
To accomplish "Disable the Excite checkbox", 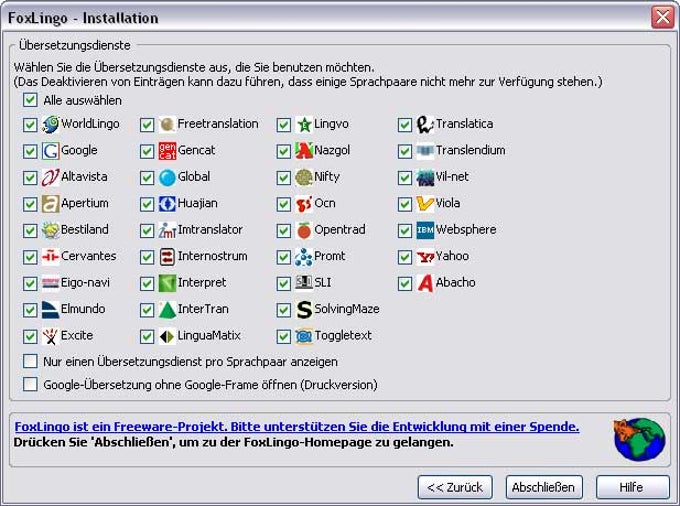I will pyautogui.click(x=30, y=336).
